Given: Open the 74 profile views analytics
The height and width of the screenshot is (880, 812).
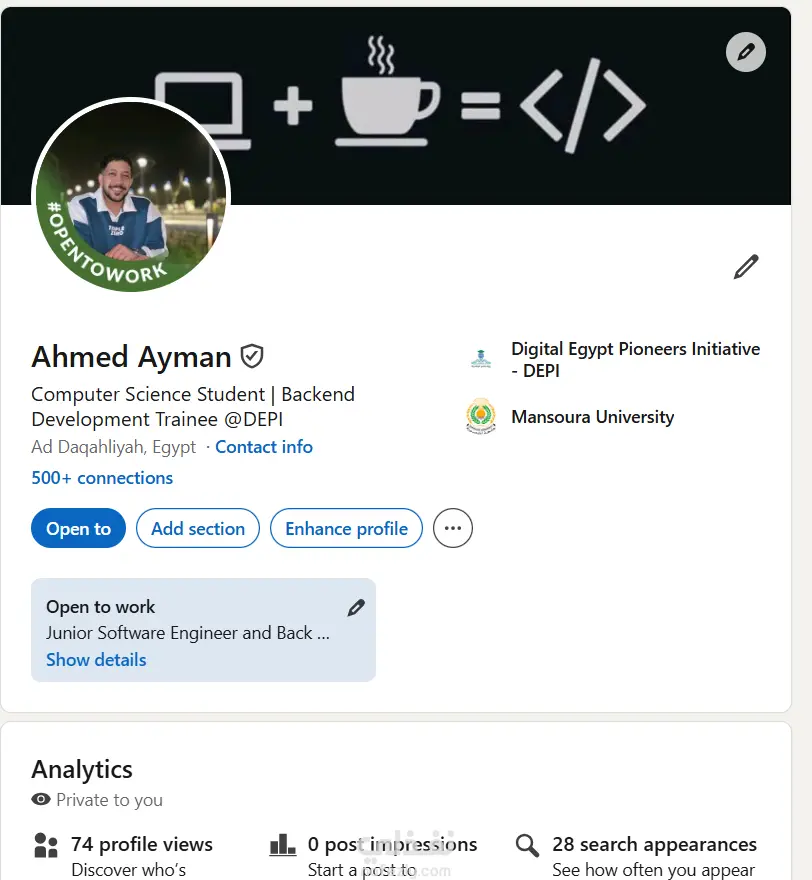Looking at the screenshot, I should tap(142, 845).
